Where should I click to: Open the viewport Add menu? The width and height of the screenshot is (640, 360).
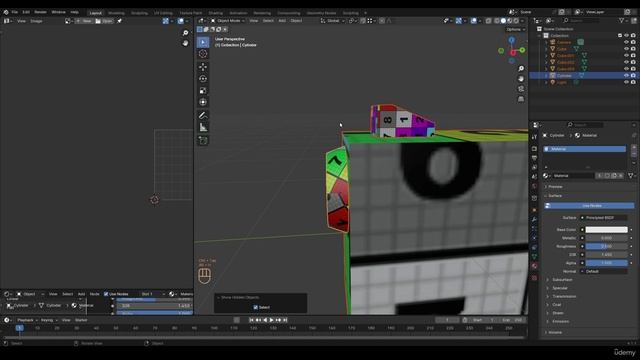pyautogui.click(x=282, y=21)
